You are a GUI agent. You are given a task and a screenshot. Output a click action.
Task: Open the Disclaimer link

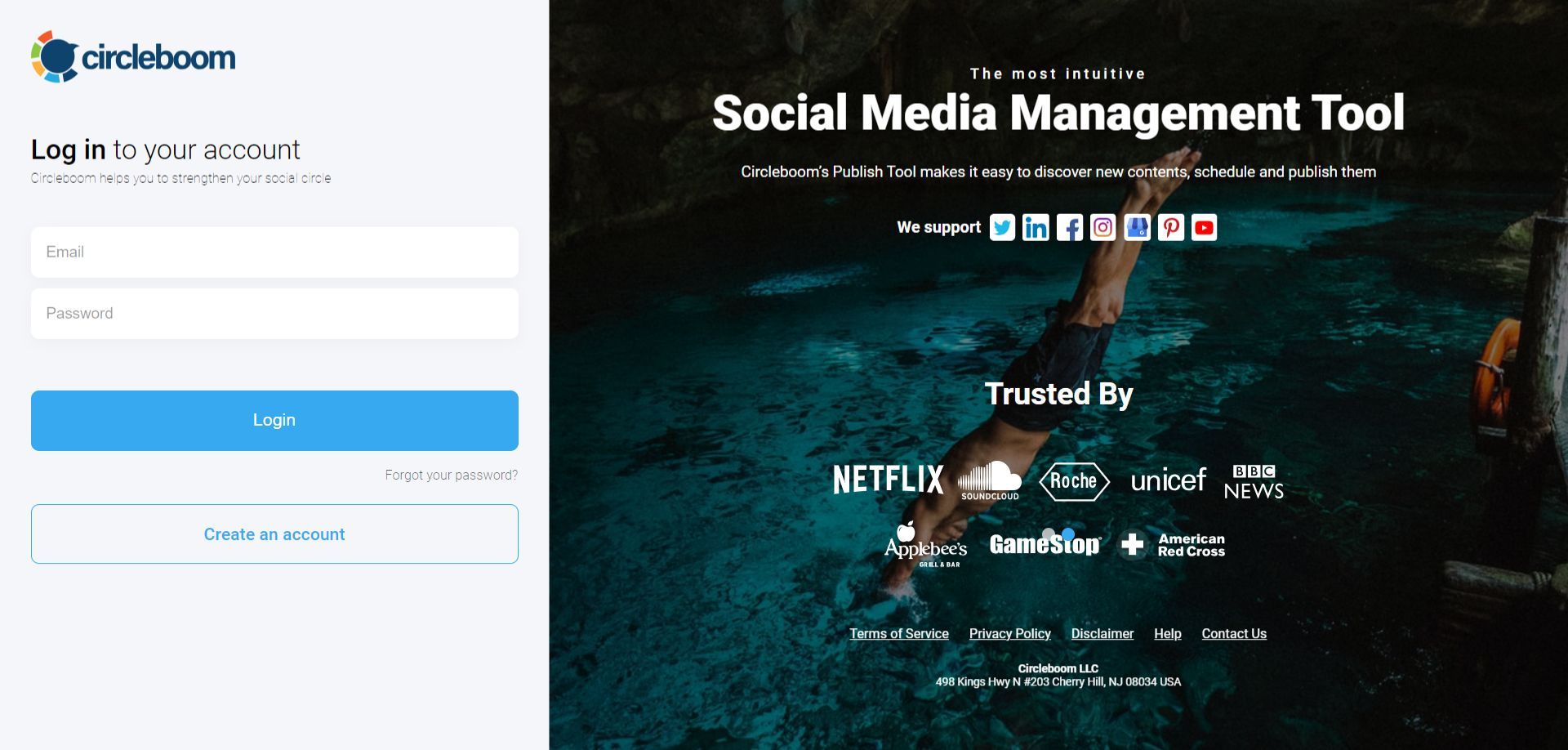(x=1102, y=634)
